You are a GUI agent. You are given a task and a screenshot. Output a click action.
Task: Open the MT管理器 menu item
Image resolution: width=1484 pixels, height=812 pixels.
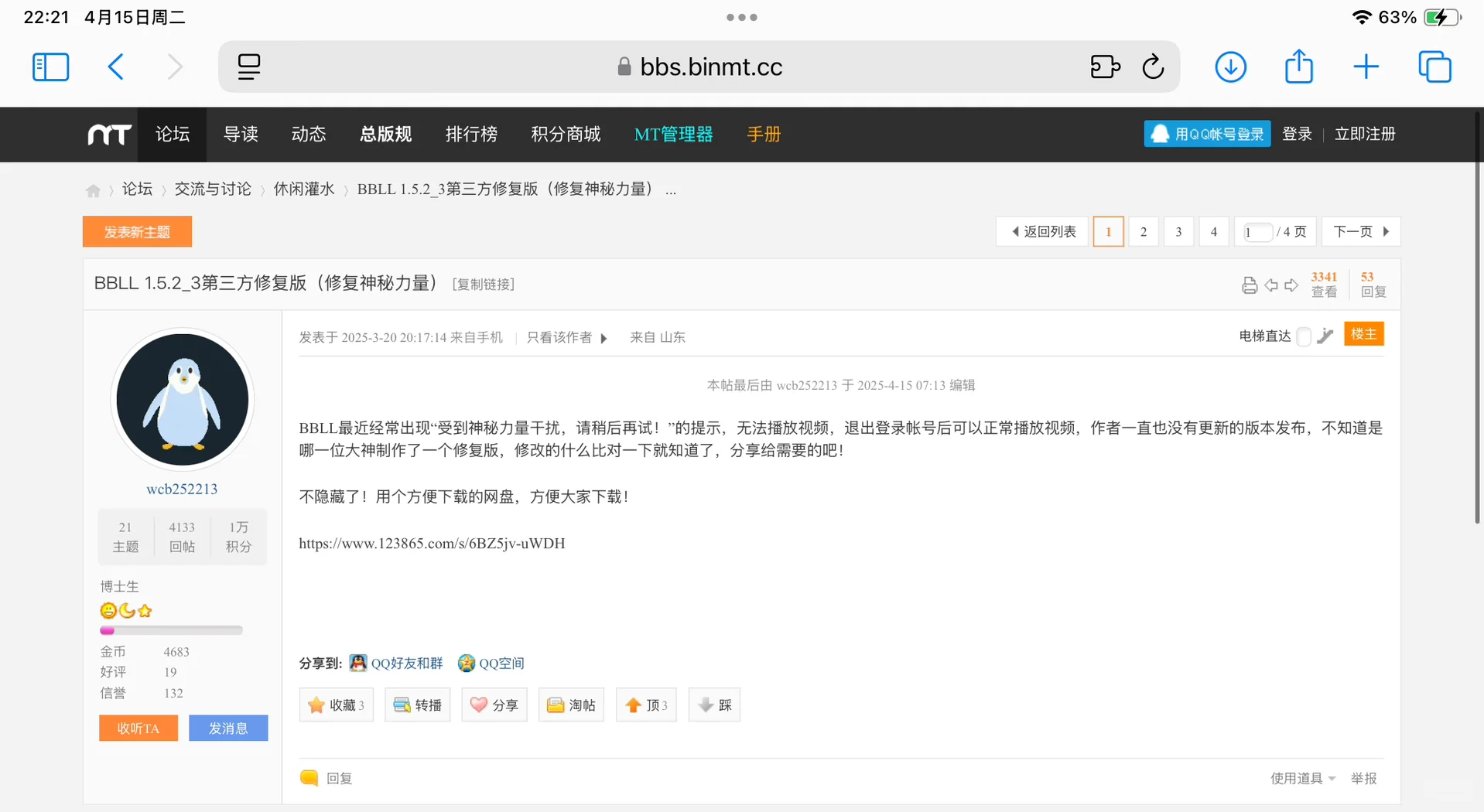pos(672,134)
